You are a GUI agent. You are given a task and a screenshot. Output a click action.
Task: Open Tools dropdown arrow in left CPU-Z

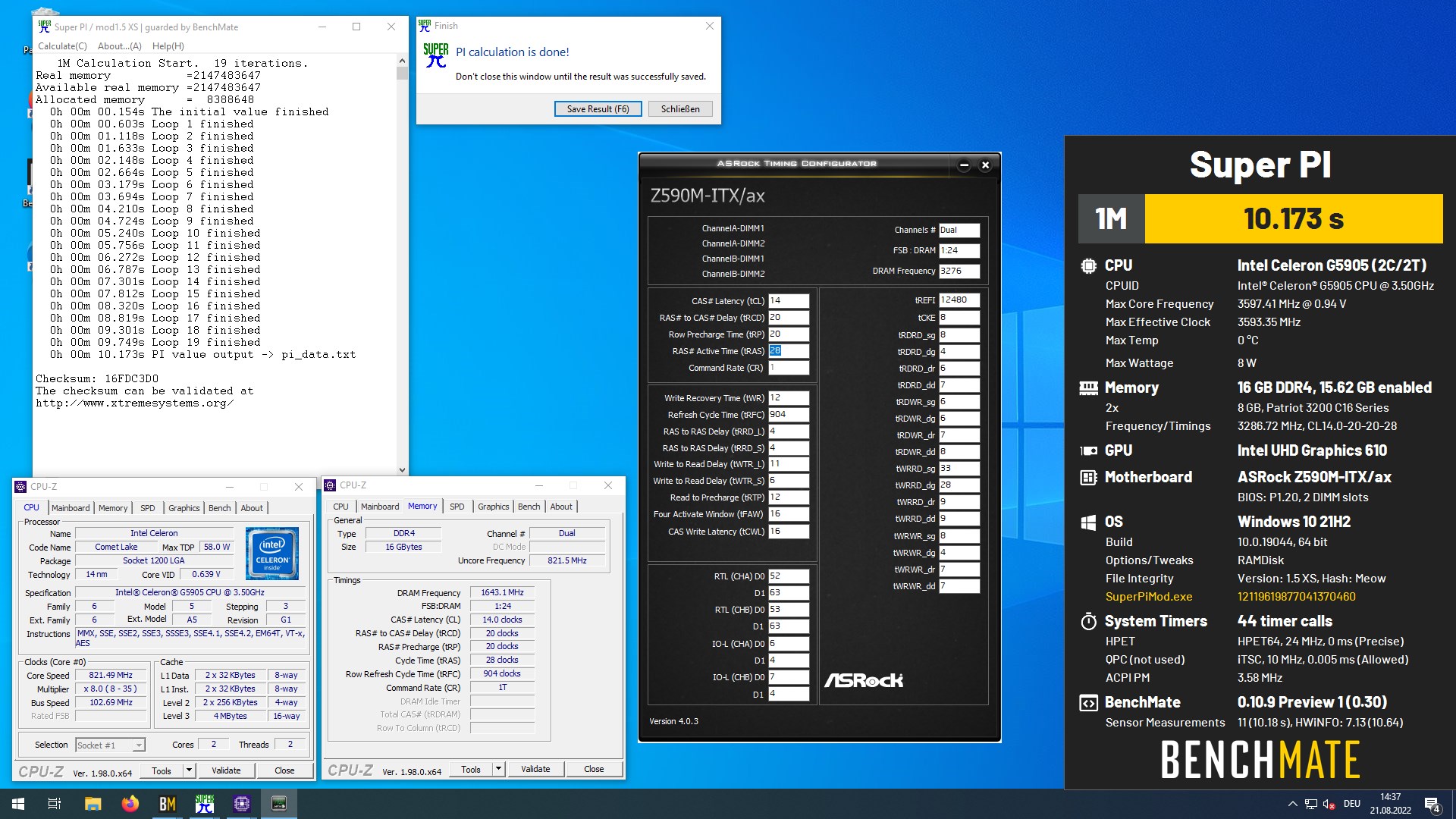click(189, 770)
